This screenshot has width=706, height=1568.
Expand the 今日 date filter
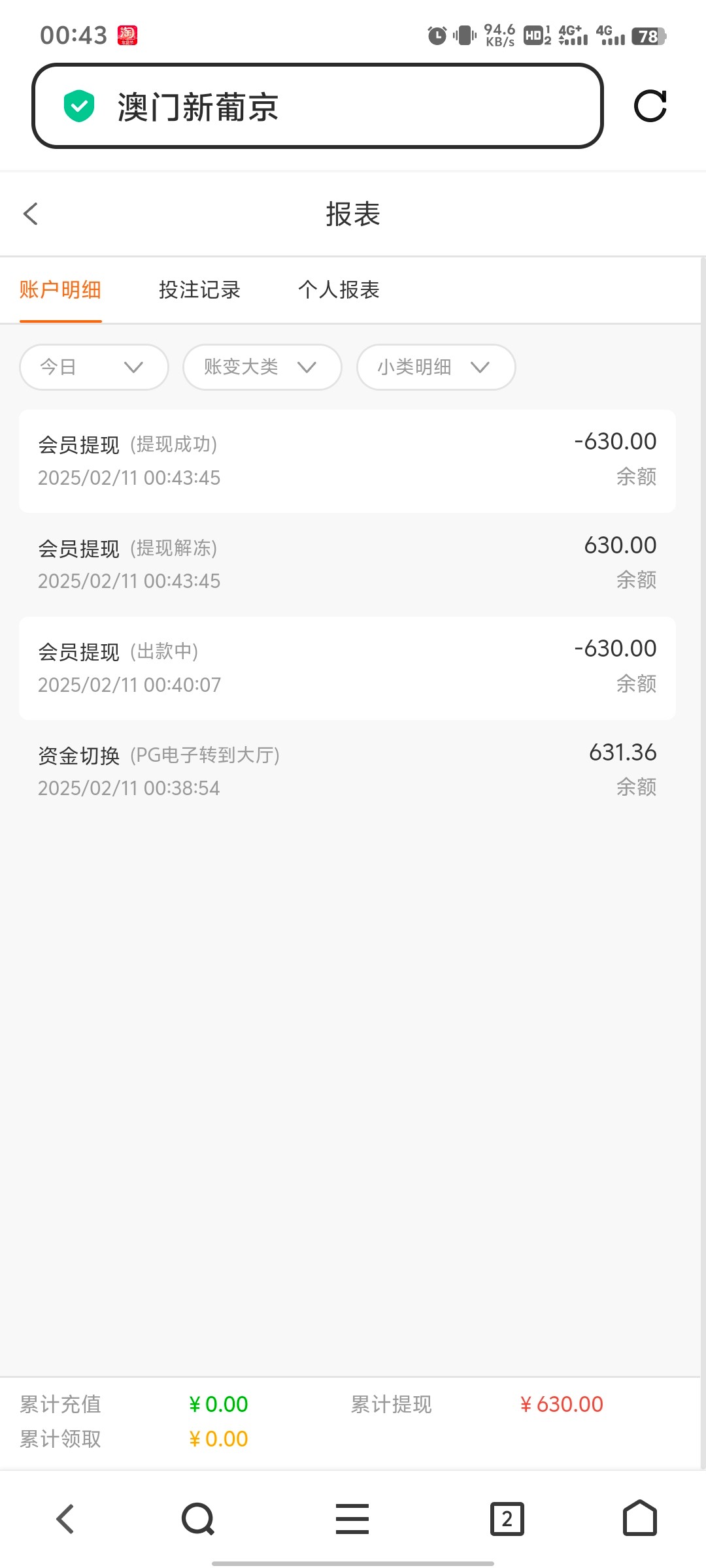[x=93, y=367]
